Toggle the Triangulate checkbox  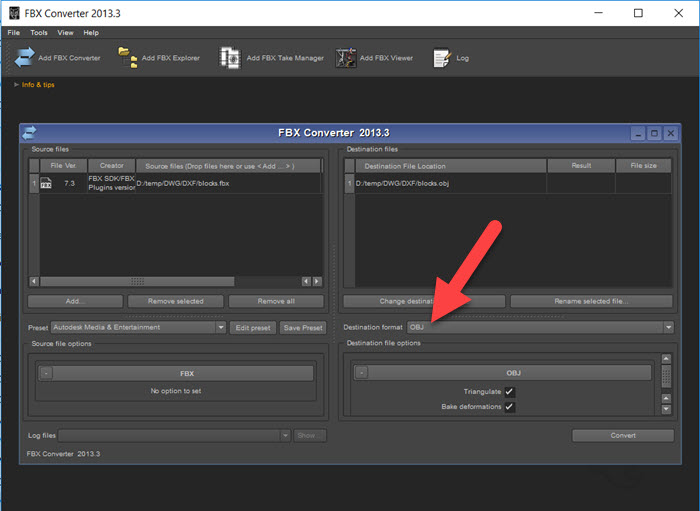tap(509, 392)
